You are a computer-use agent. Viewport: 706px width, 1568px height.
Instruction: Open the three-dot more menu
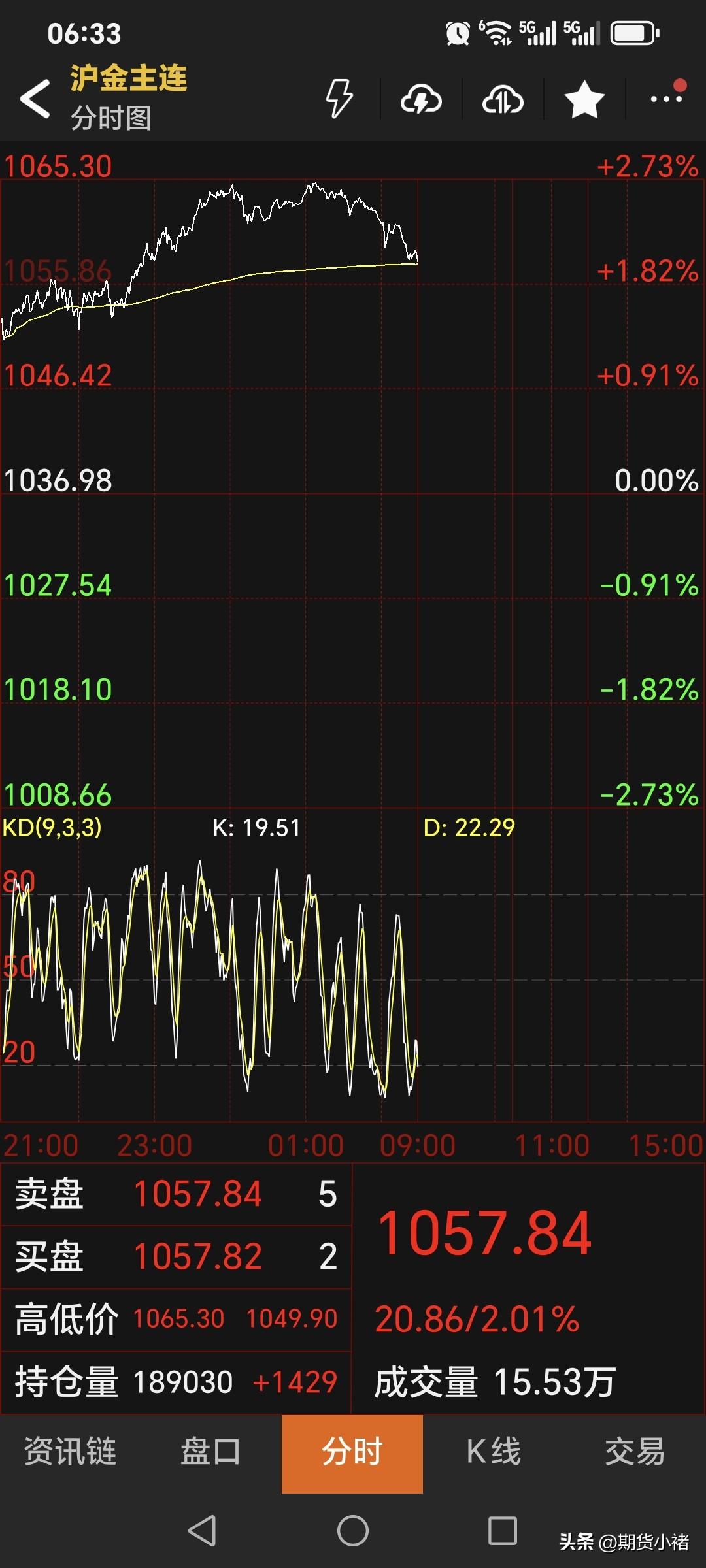click(x=667, y=98)
